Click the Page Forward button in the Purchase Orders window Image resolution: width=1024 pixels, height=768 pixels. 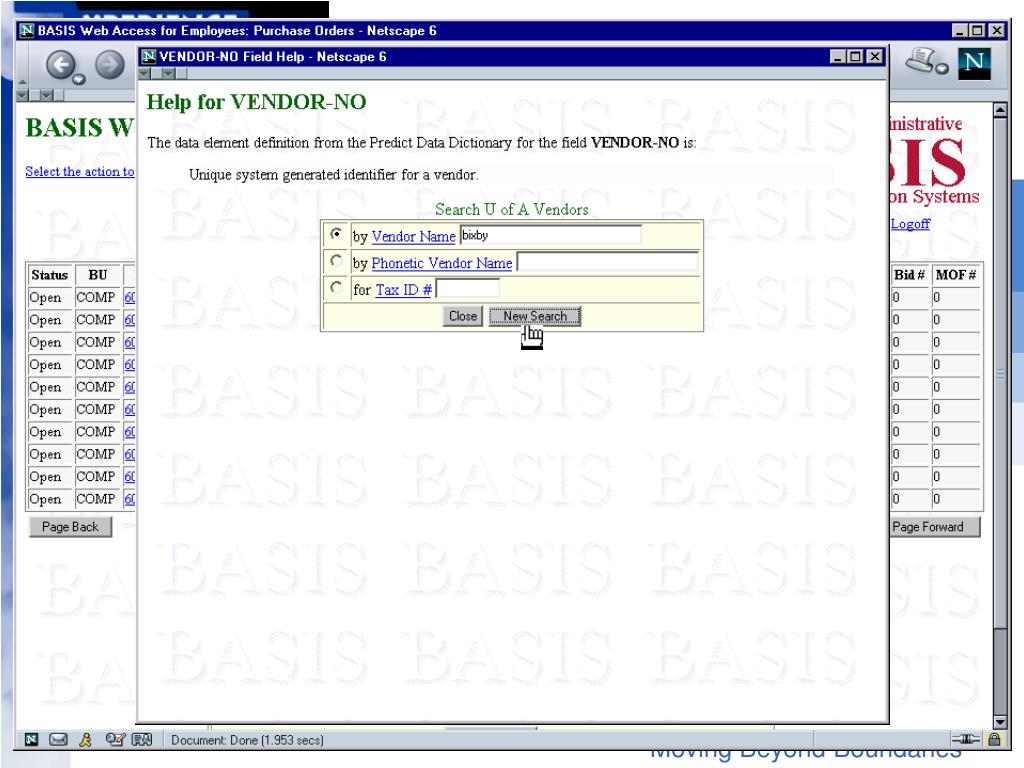935,527
